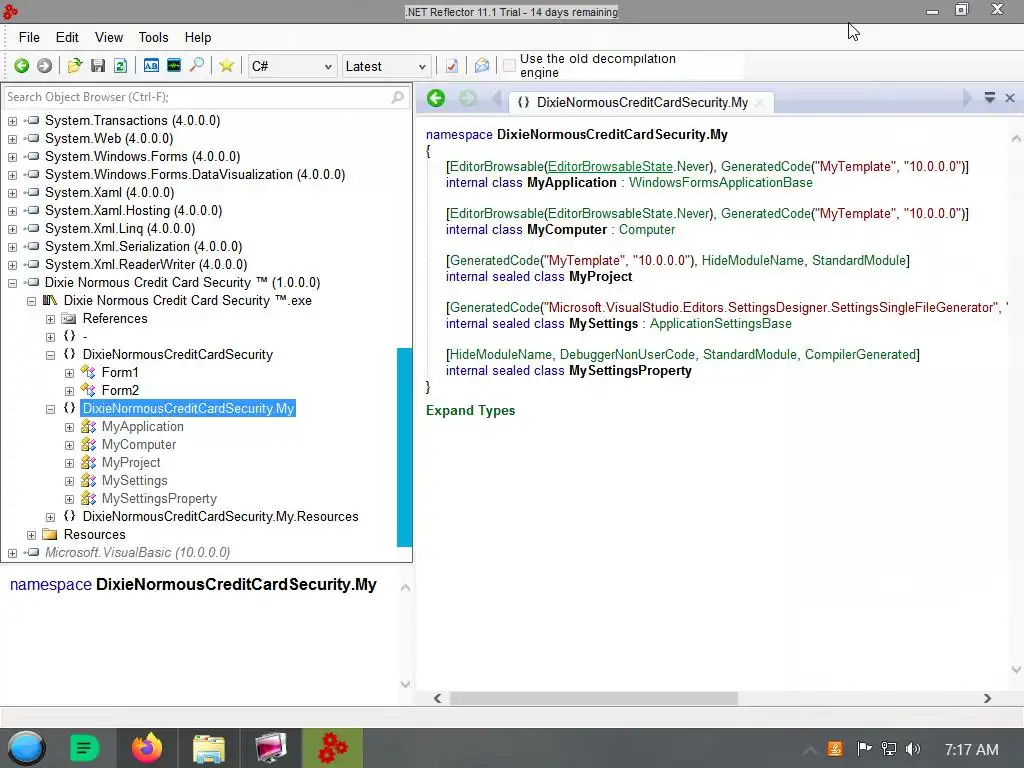1024x768 pixels.
Task: Click the Expand Types link
Action: coord(470,410)
